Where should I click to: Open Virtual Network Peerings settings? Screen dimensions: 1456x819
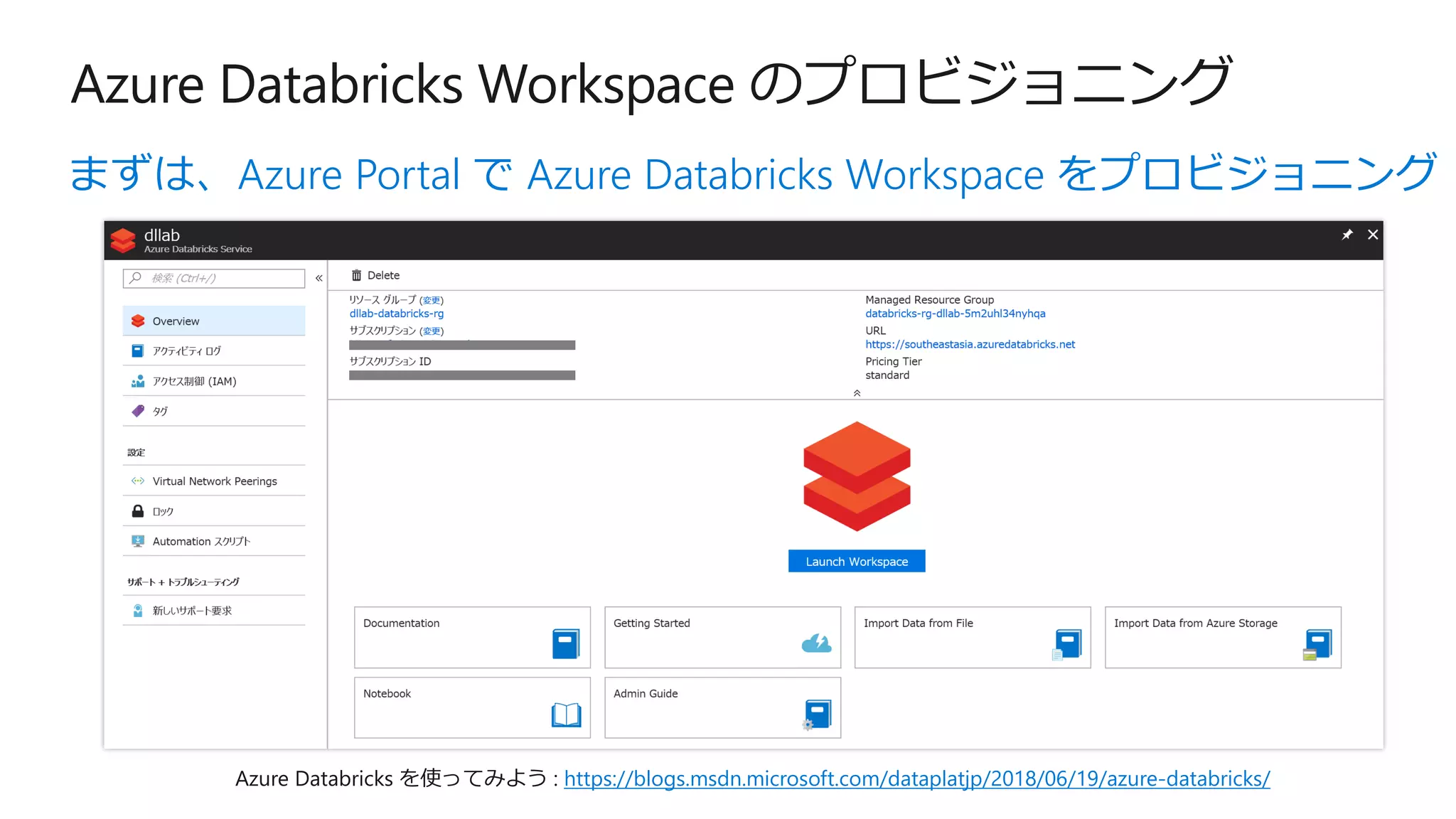click(x=214, y=481)
